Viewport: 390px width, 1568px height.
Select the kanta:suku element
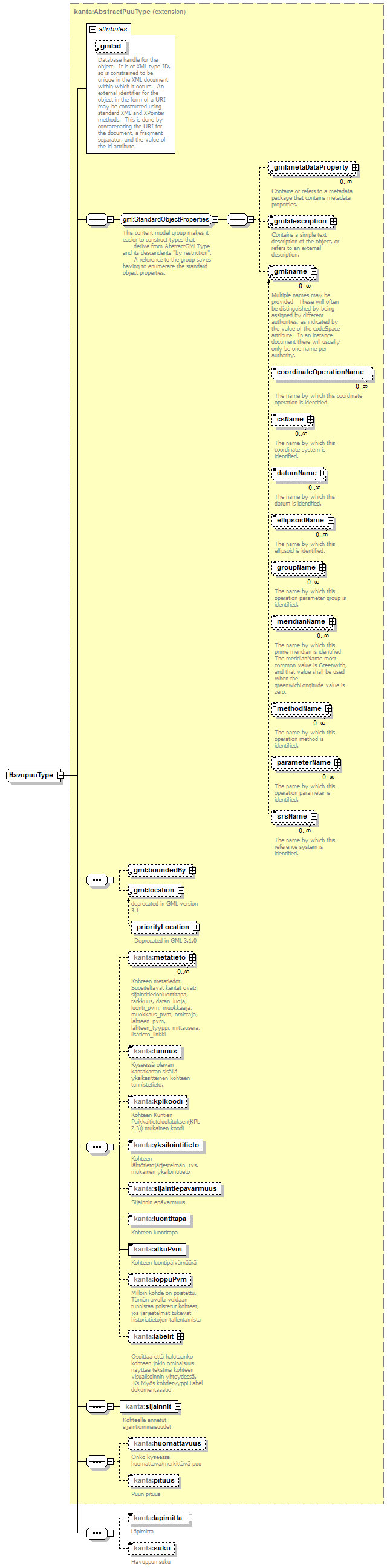[x=152, y=1548]
